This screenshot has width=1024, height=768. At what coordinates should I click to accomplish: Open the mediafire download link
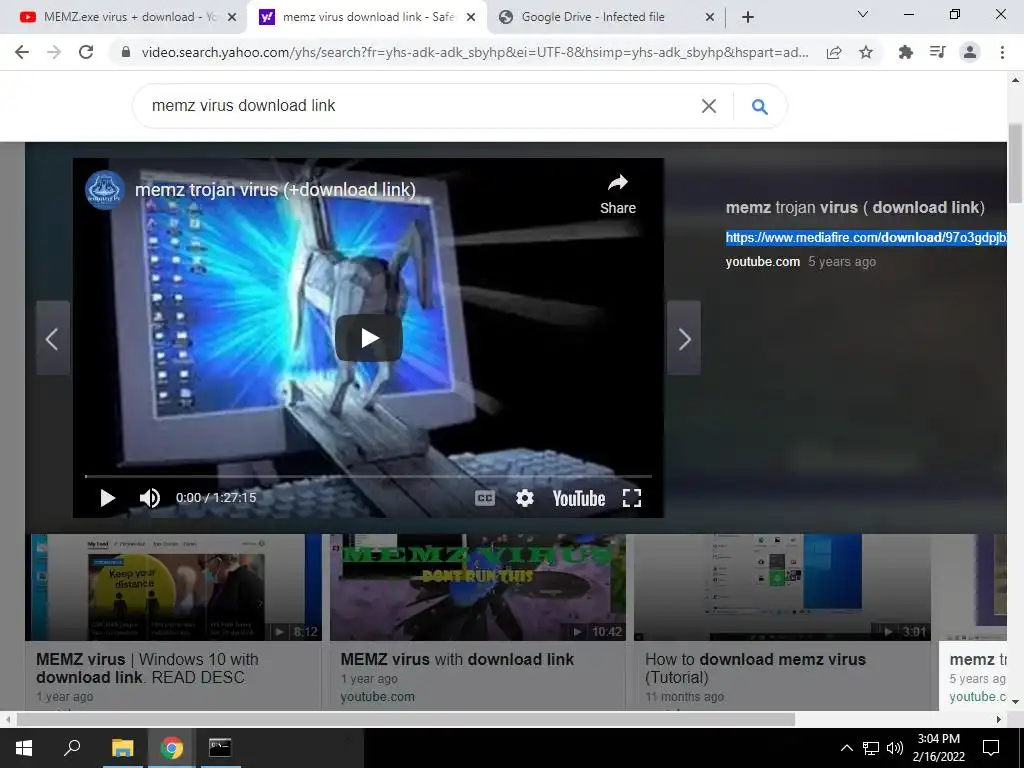pyautogui.click(x=866, y=238)
